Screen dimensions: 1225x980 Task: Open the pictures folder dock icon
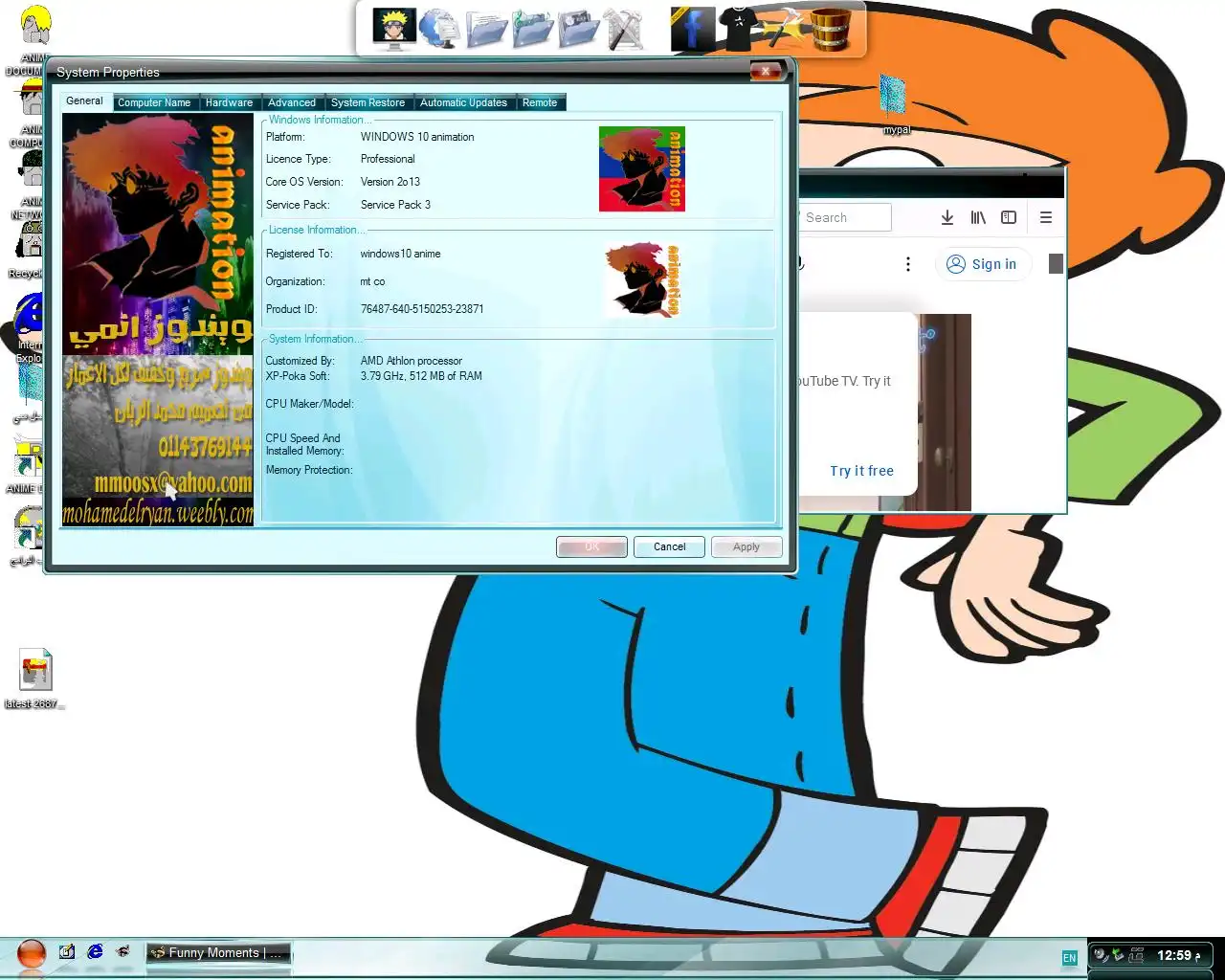(578, 29)
